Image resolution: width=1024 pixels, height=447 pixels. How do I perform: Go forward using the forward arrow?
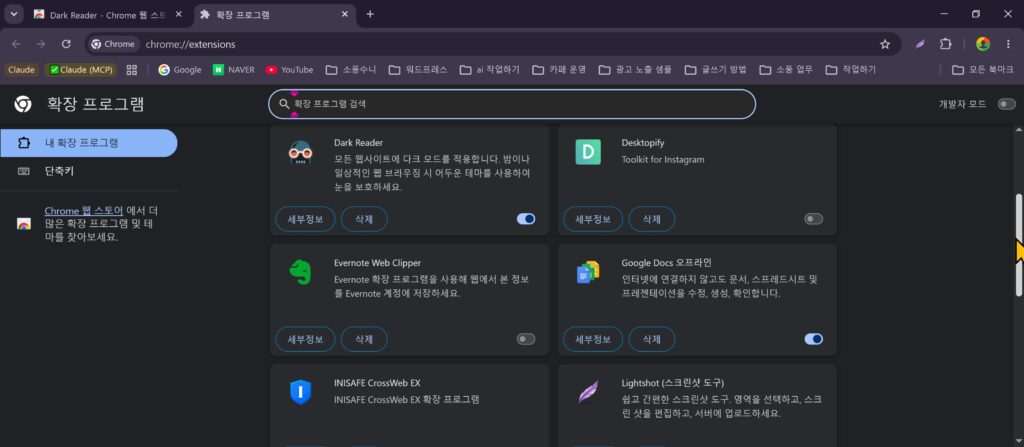pyautogui.click(x=41, y=44)
